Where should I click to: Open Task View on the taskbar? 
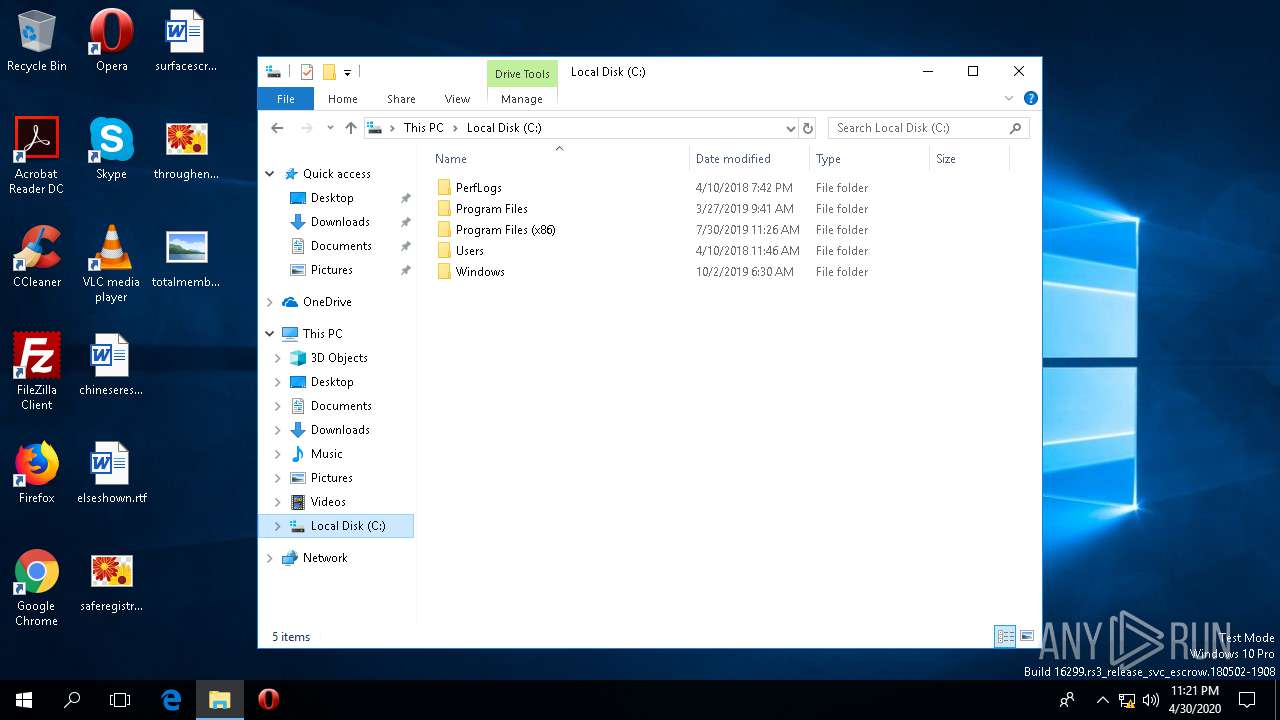click(x=120, y=700)
